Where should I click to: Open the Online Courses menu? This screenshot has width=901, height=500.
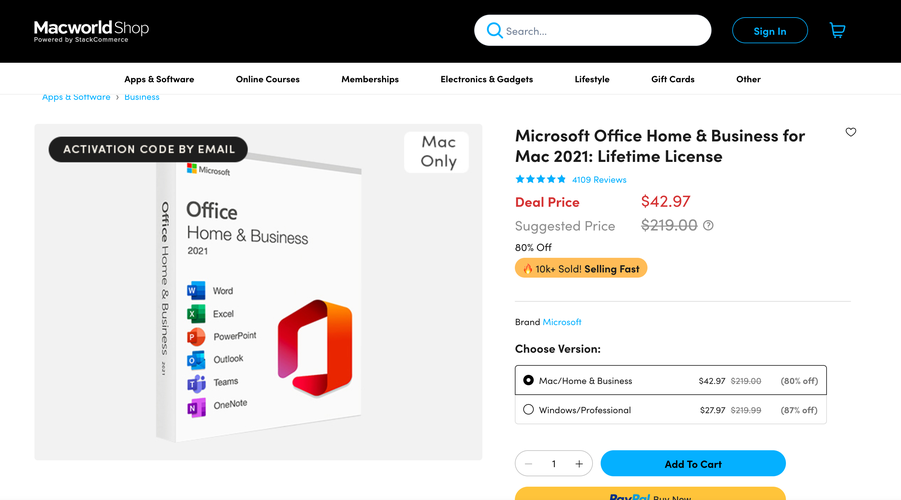(x=268, y=79)
